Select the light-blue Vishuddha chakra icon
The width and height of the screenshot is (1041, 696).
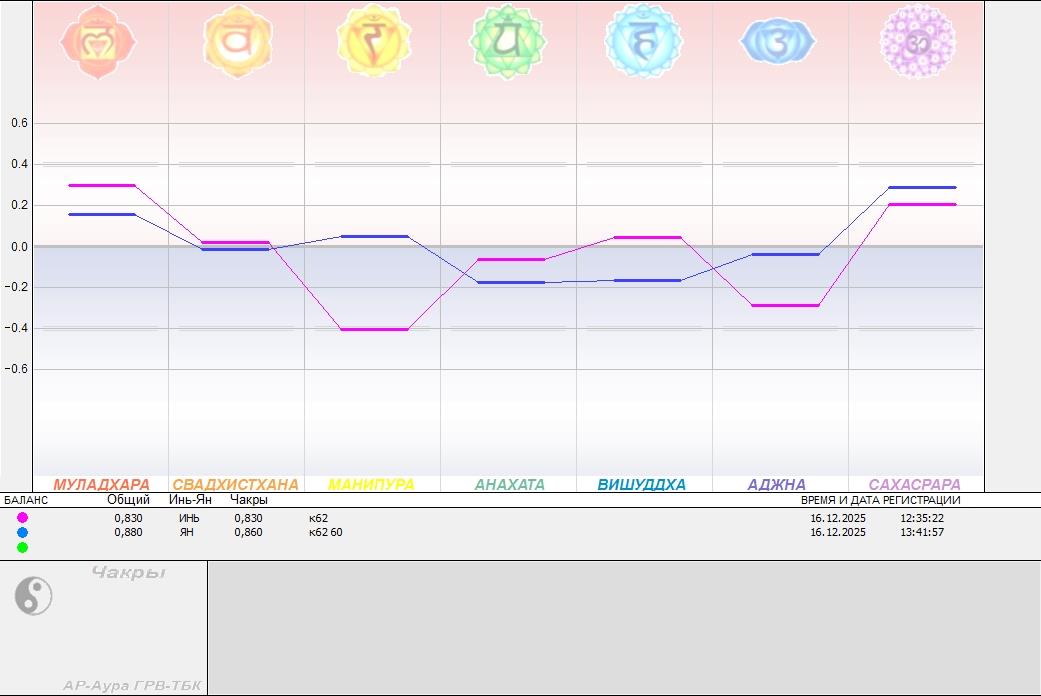[x=643, y=41]
